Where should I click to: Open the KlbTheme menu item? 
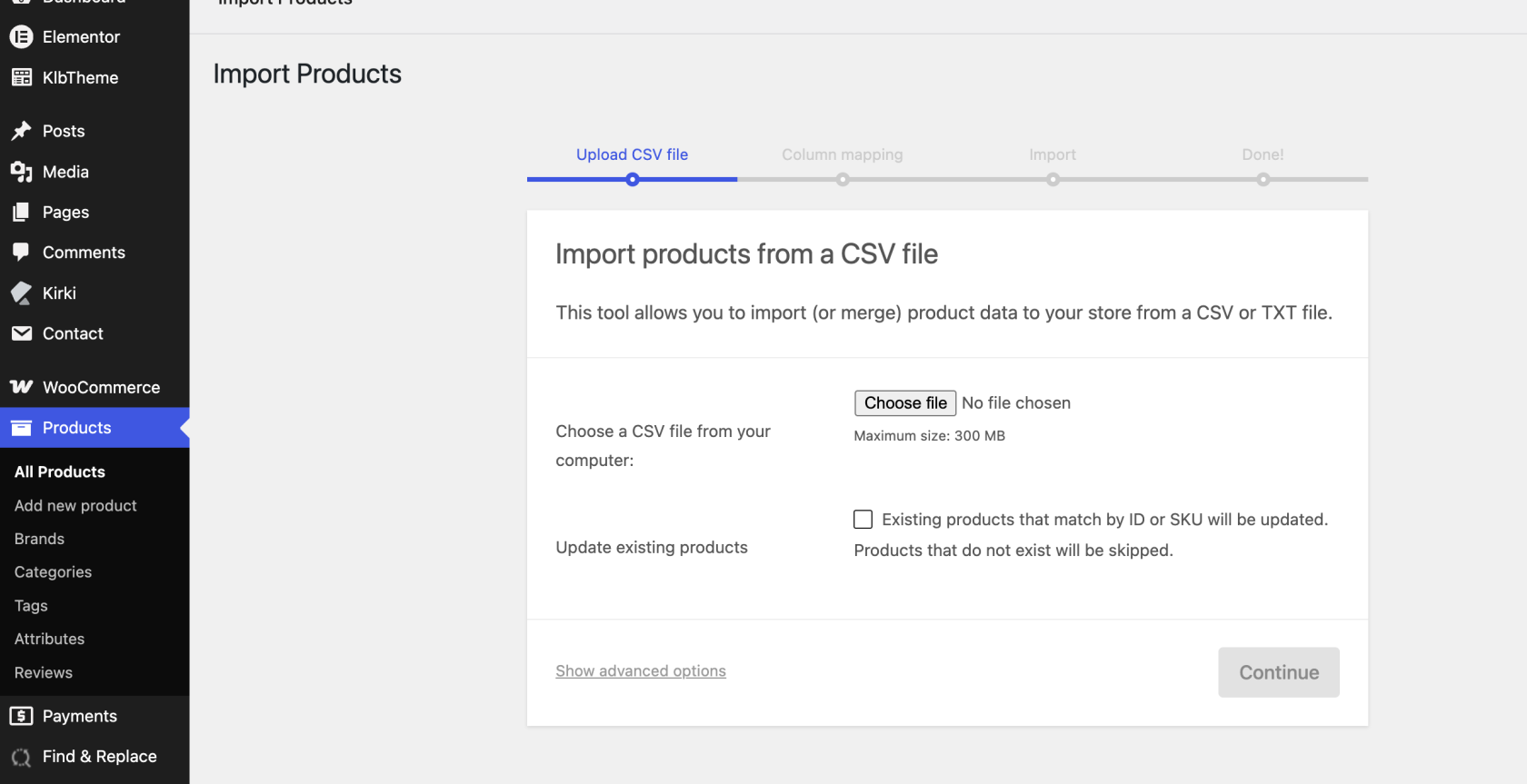[95, 77]
